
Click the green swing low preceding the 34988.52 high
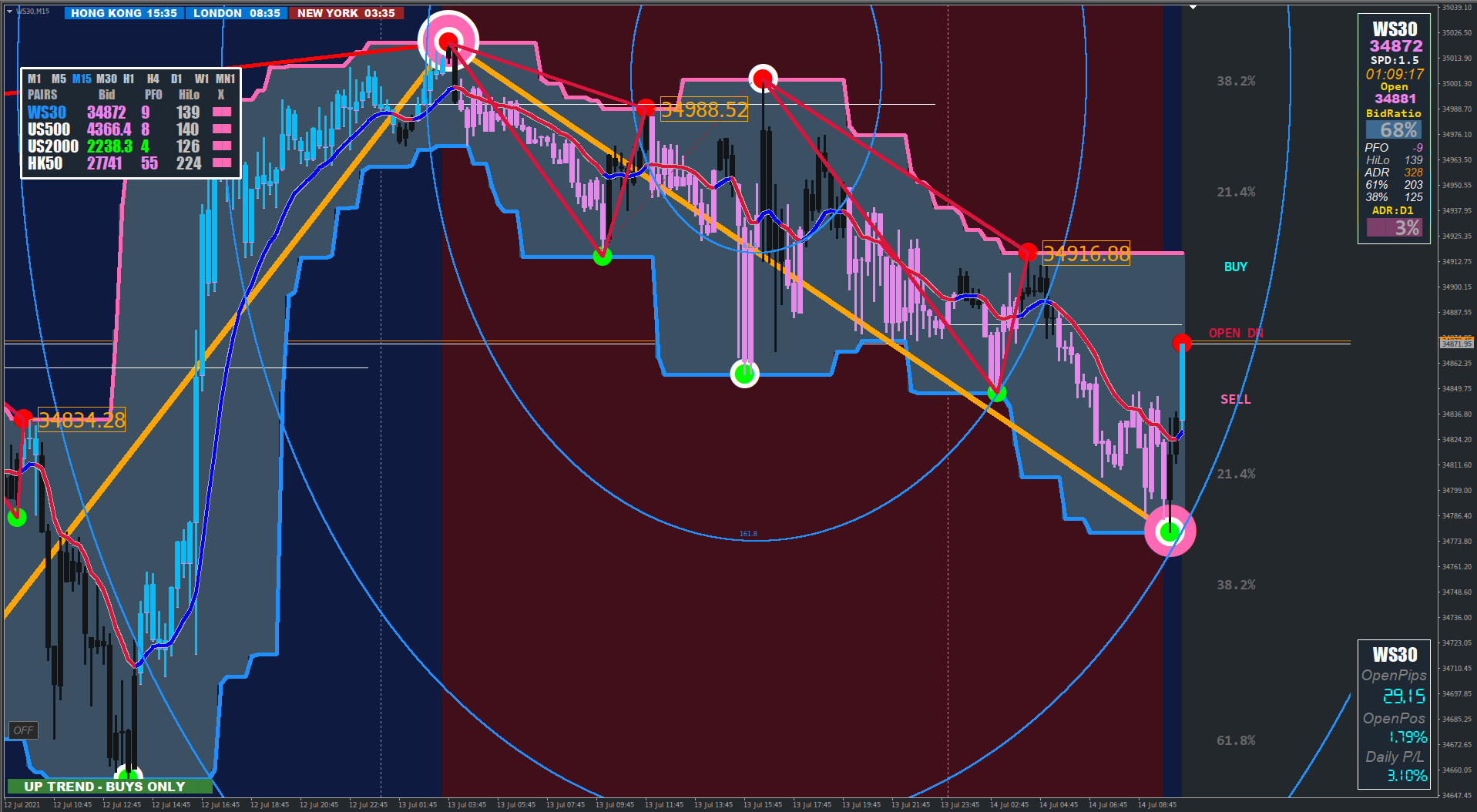point(603,257)
